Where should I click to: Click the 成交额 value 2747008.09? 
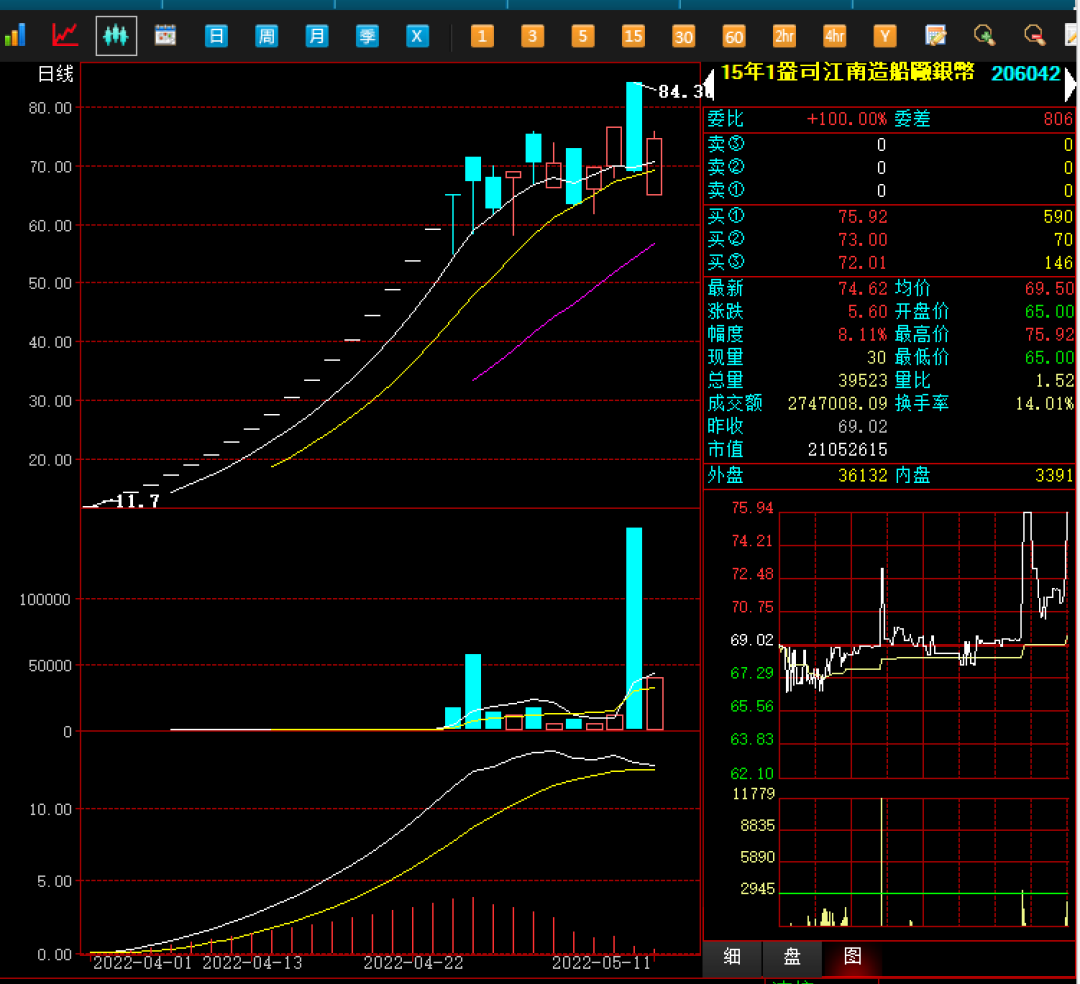click(x=838, y=404)
